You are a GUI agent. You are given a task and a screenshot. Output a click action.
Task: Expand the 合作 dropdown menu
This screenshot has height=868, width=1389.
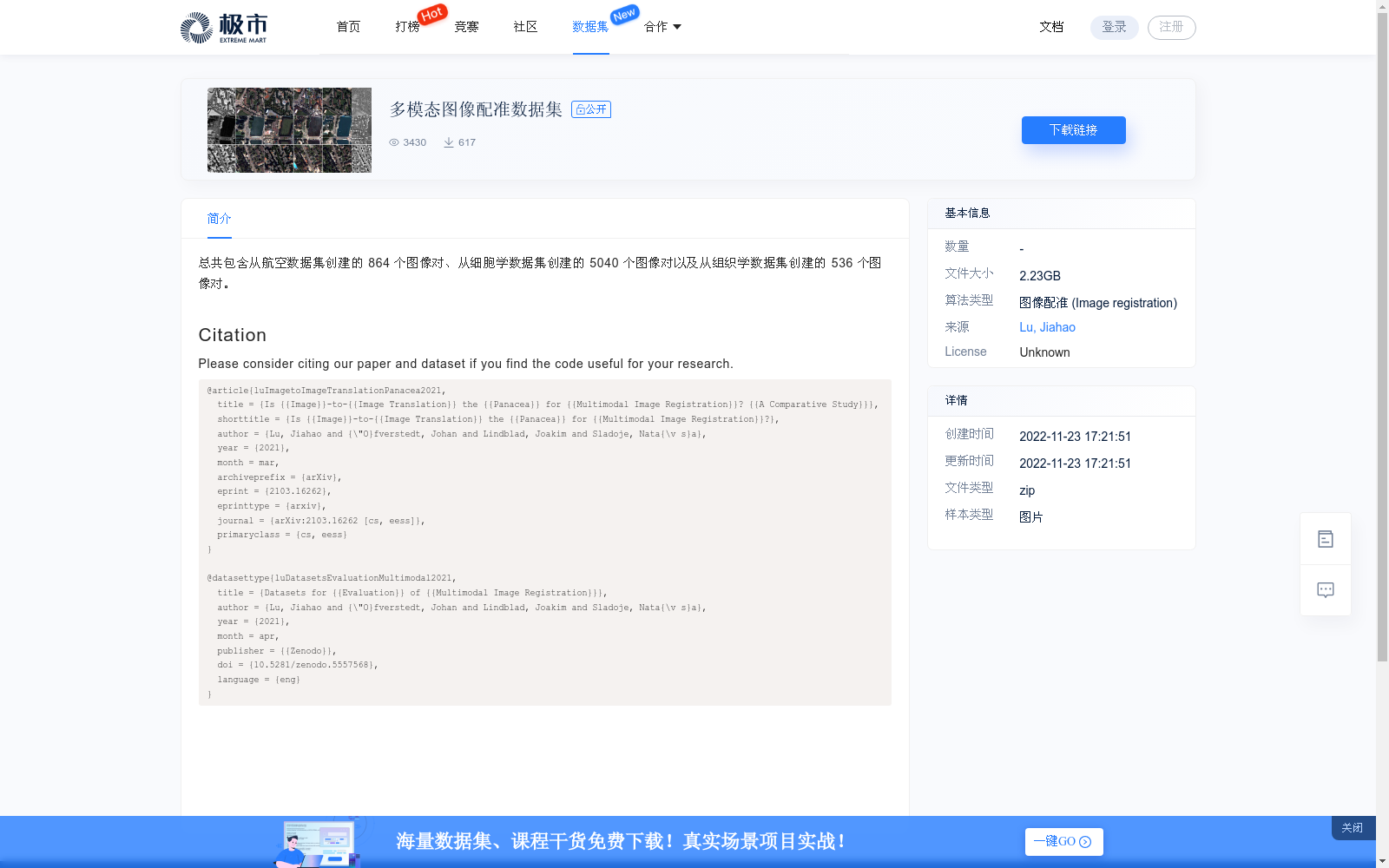point(662,27)
